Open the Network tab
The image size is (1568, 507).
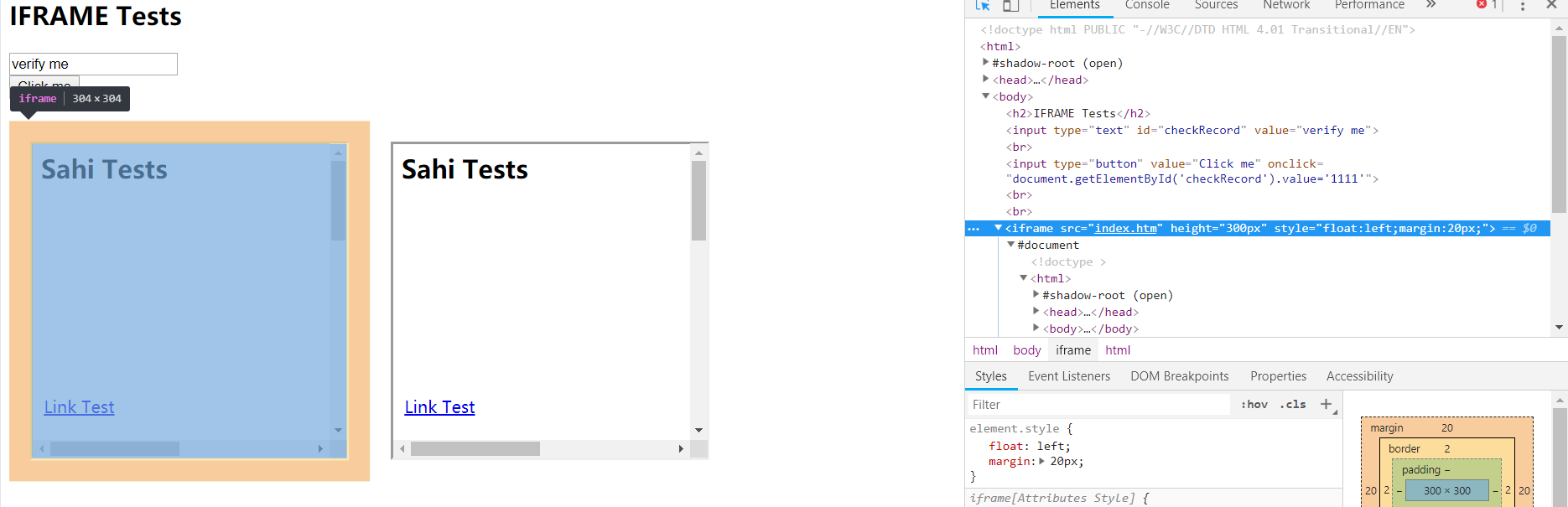(x=1286, y=6)
